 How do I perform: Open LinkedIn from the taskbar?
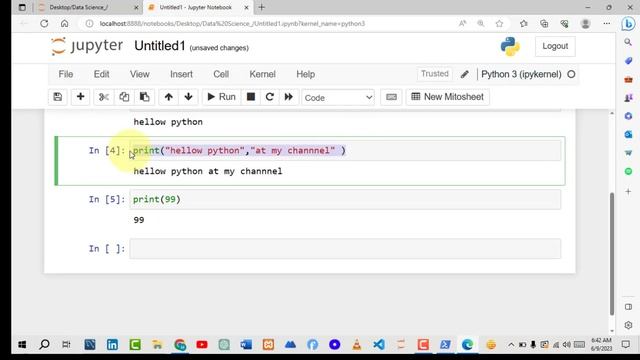[x=112, y=345]
